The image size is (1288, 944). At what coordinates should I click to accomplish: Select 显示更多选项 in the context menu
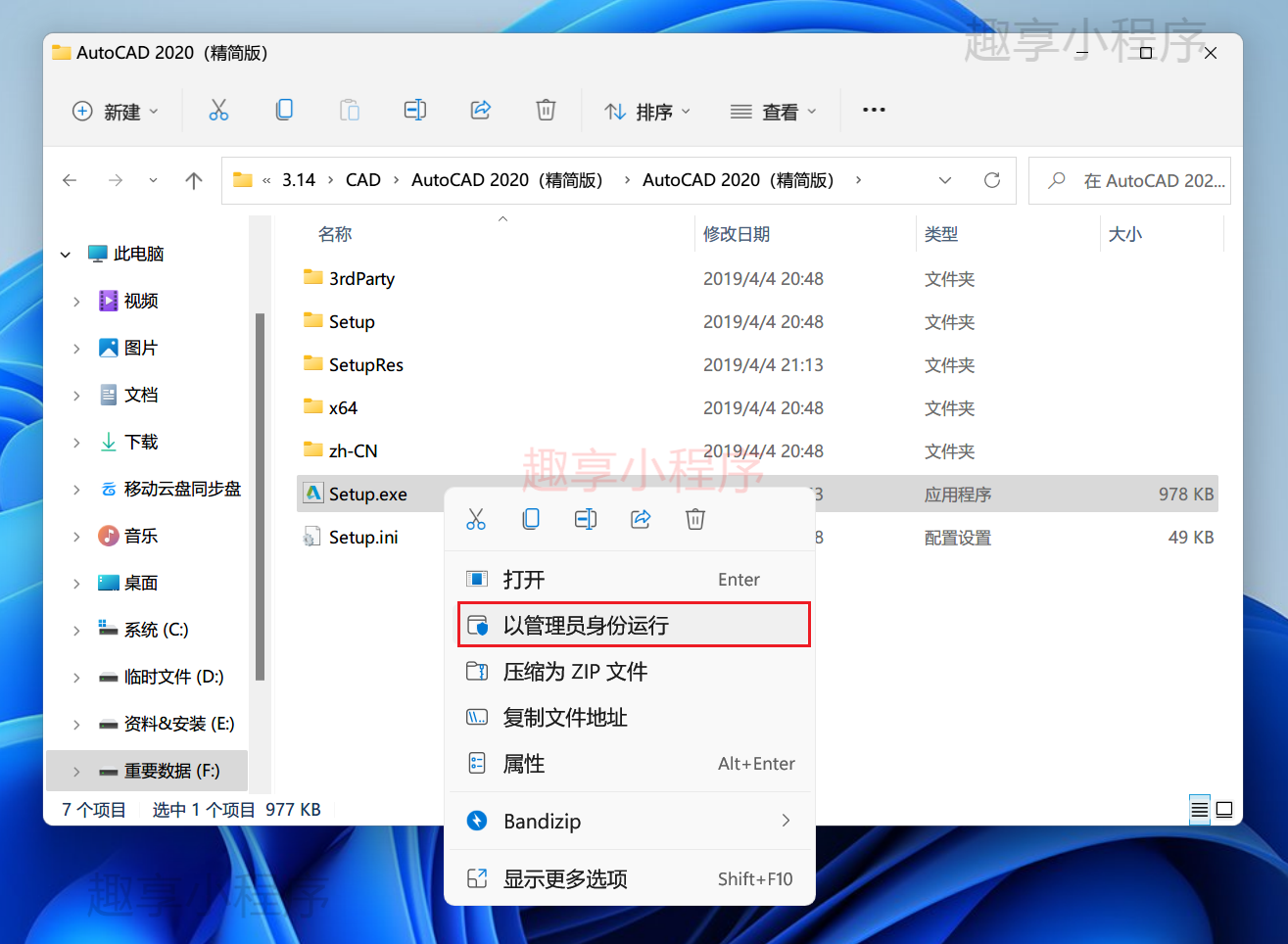click(x=630, y=878)
